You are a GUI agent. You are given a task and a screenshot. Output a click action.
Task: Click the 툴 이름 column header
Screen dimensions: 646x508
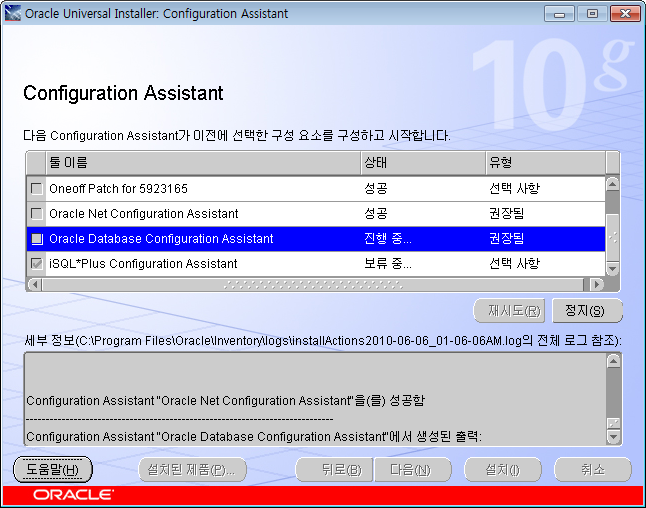point(203,163)
